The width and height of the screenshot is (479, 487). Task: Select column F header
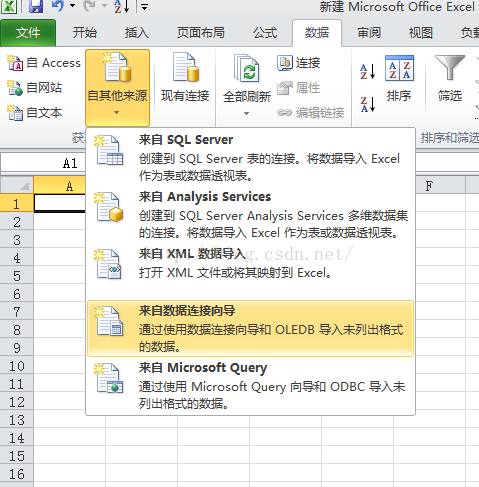[x=440, y=185]
